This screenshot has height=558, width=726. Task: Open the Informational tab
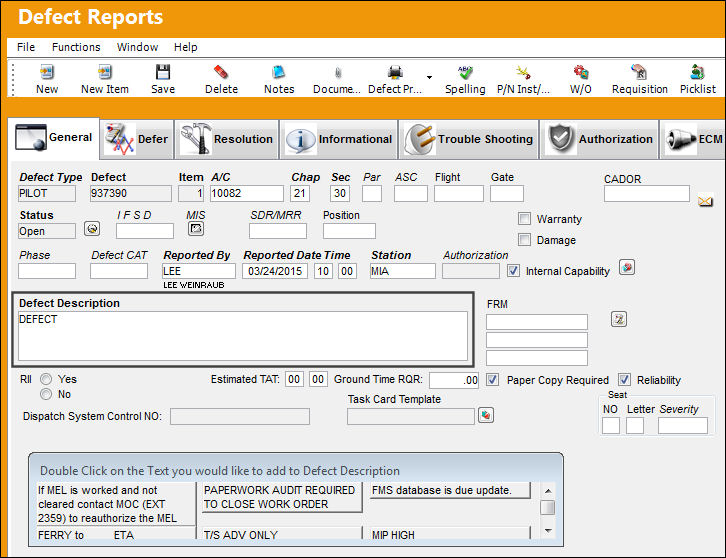(339, 139)
